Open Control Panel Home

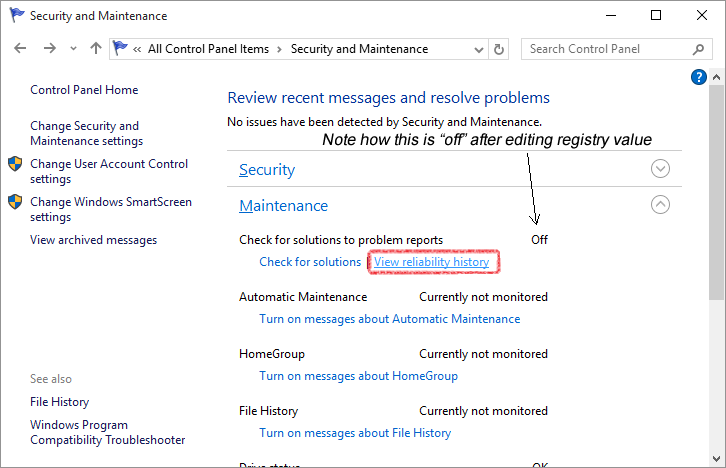tap(84, 90)
